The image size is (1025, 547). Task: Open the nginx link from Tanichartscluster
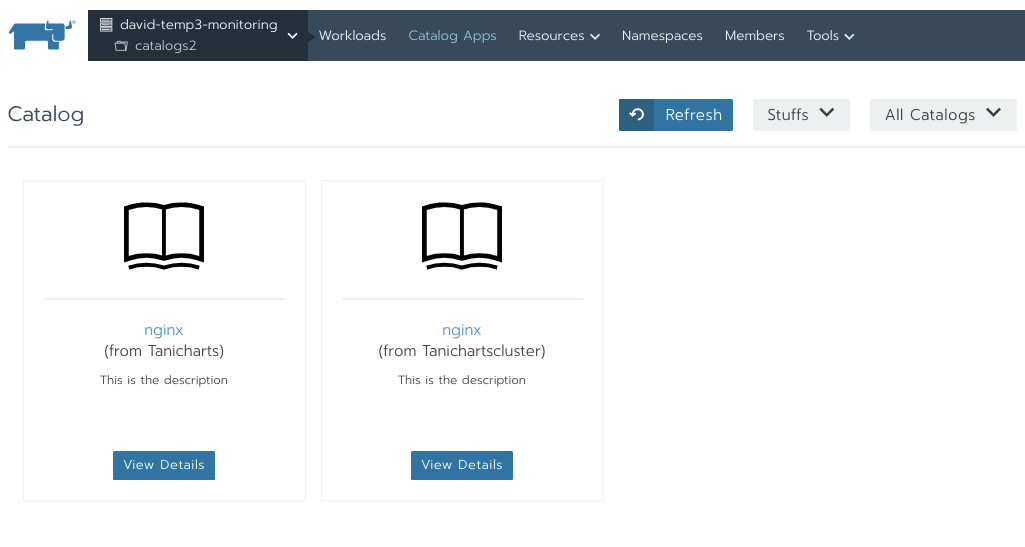[462, 331]
